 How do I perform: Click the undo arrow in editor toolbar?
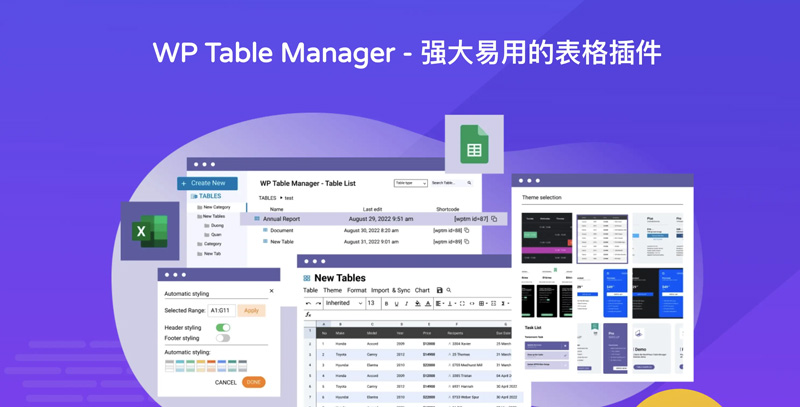308,303
